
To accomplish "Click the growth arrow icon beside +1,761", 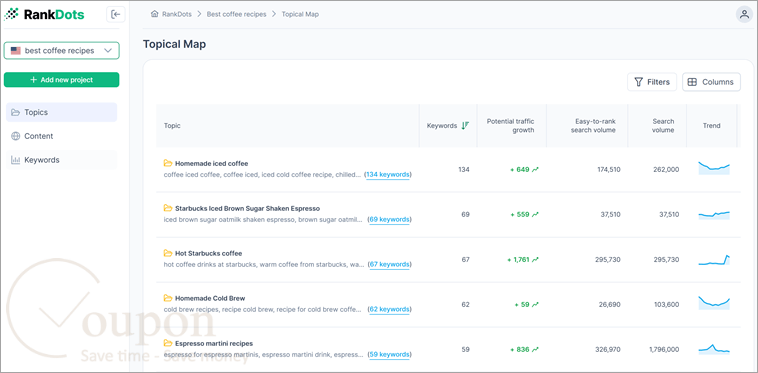I will tap(535, 259).
